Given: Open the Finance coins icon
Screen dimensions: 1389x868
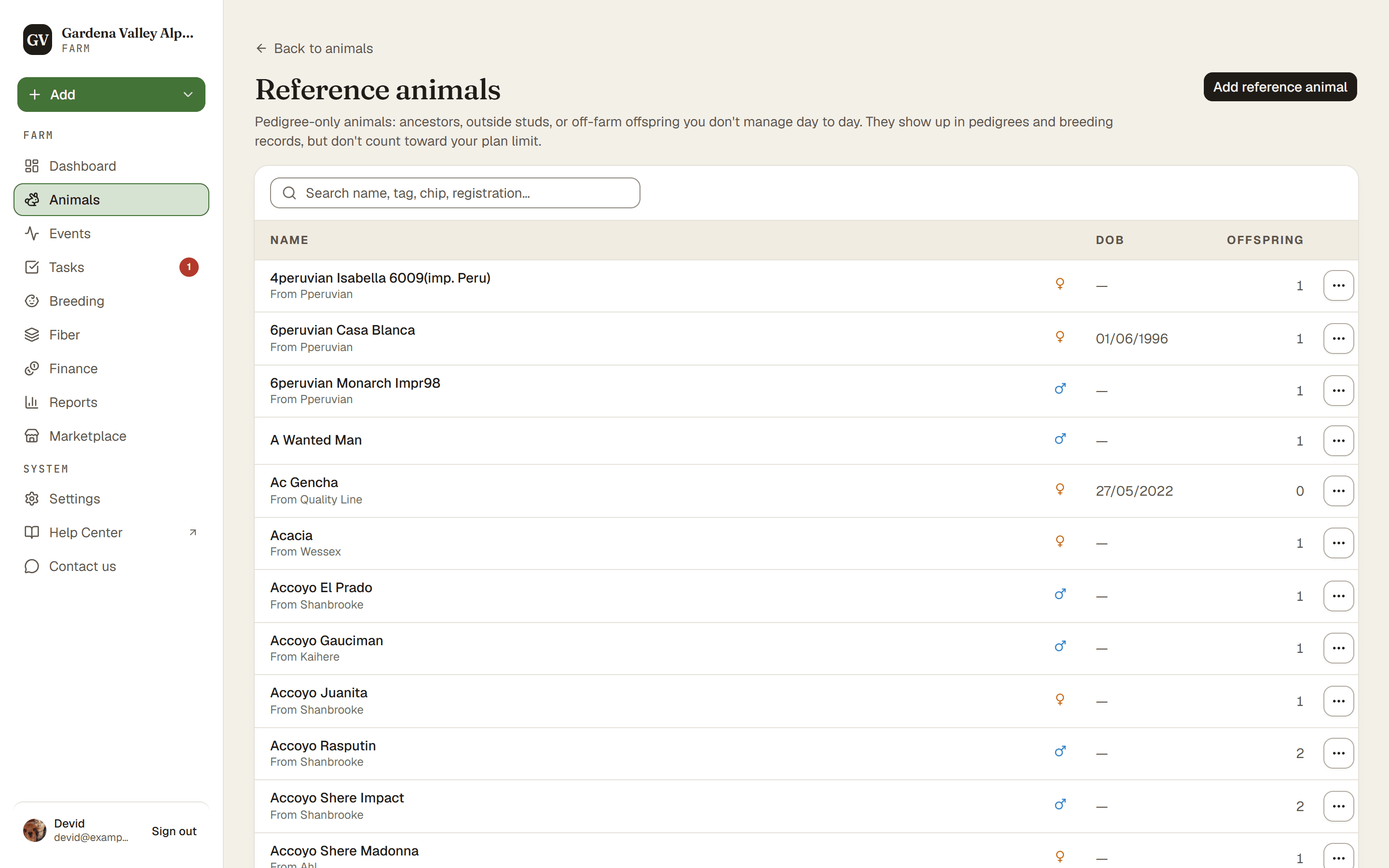Looking at the screenshot, I should coord(31,368).
